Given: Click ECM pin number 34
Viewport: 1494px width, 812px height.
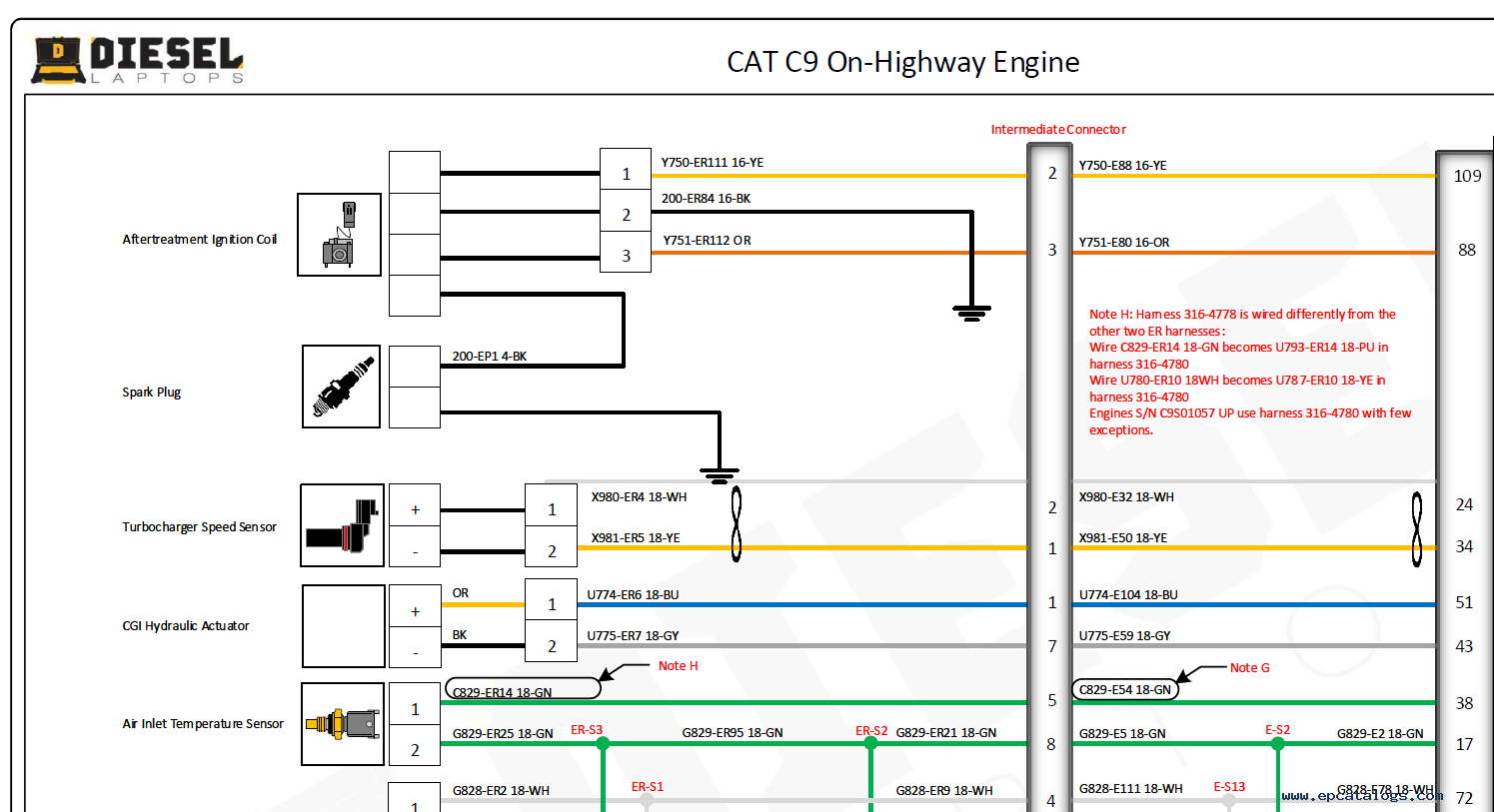Looking at the screenshot, I should click(1464, 546).
